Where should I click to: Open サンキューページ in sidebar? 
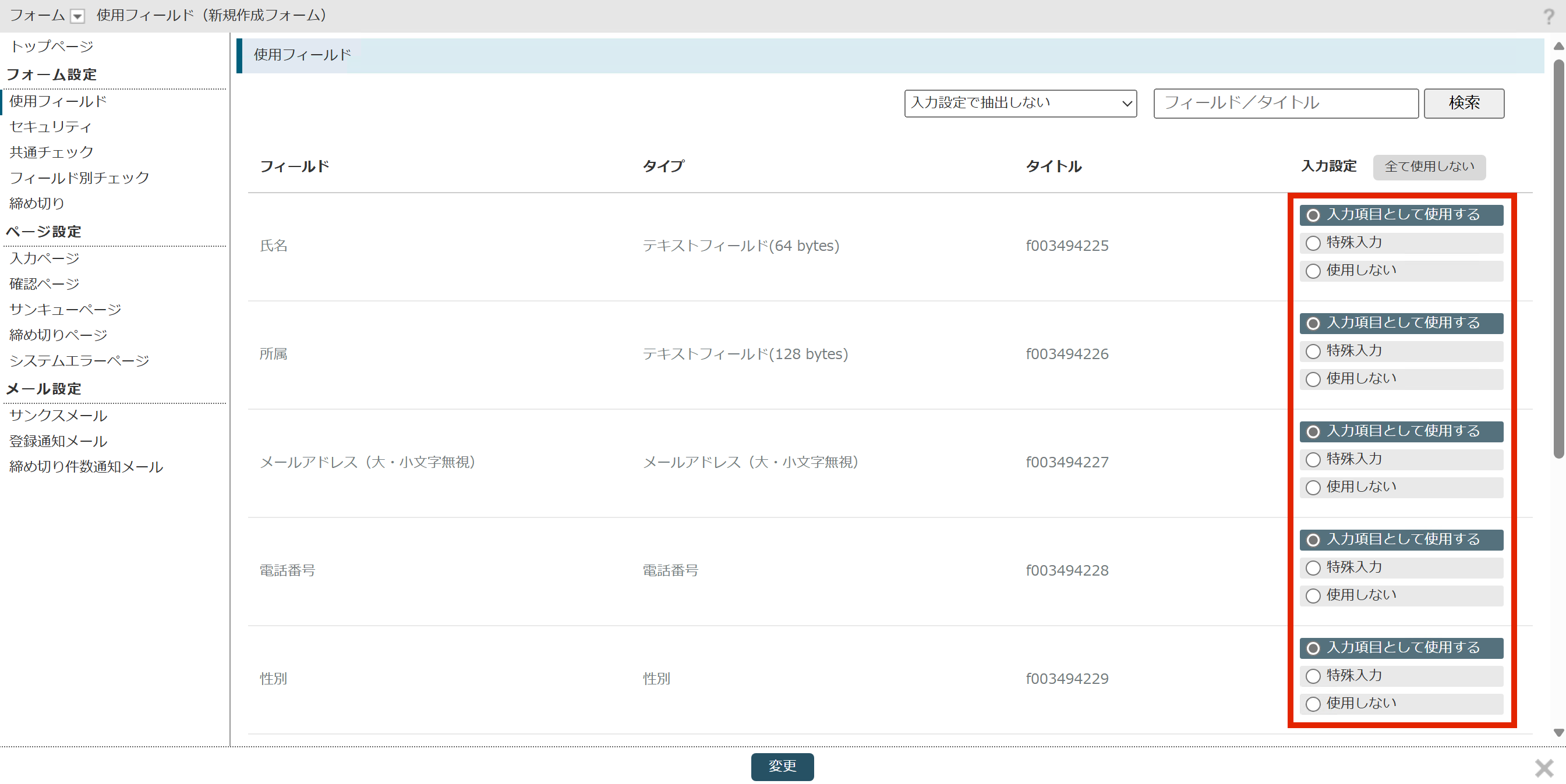[66, 309]
